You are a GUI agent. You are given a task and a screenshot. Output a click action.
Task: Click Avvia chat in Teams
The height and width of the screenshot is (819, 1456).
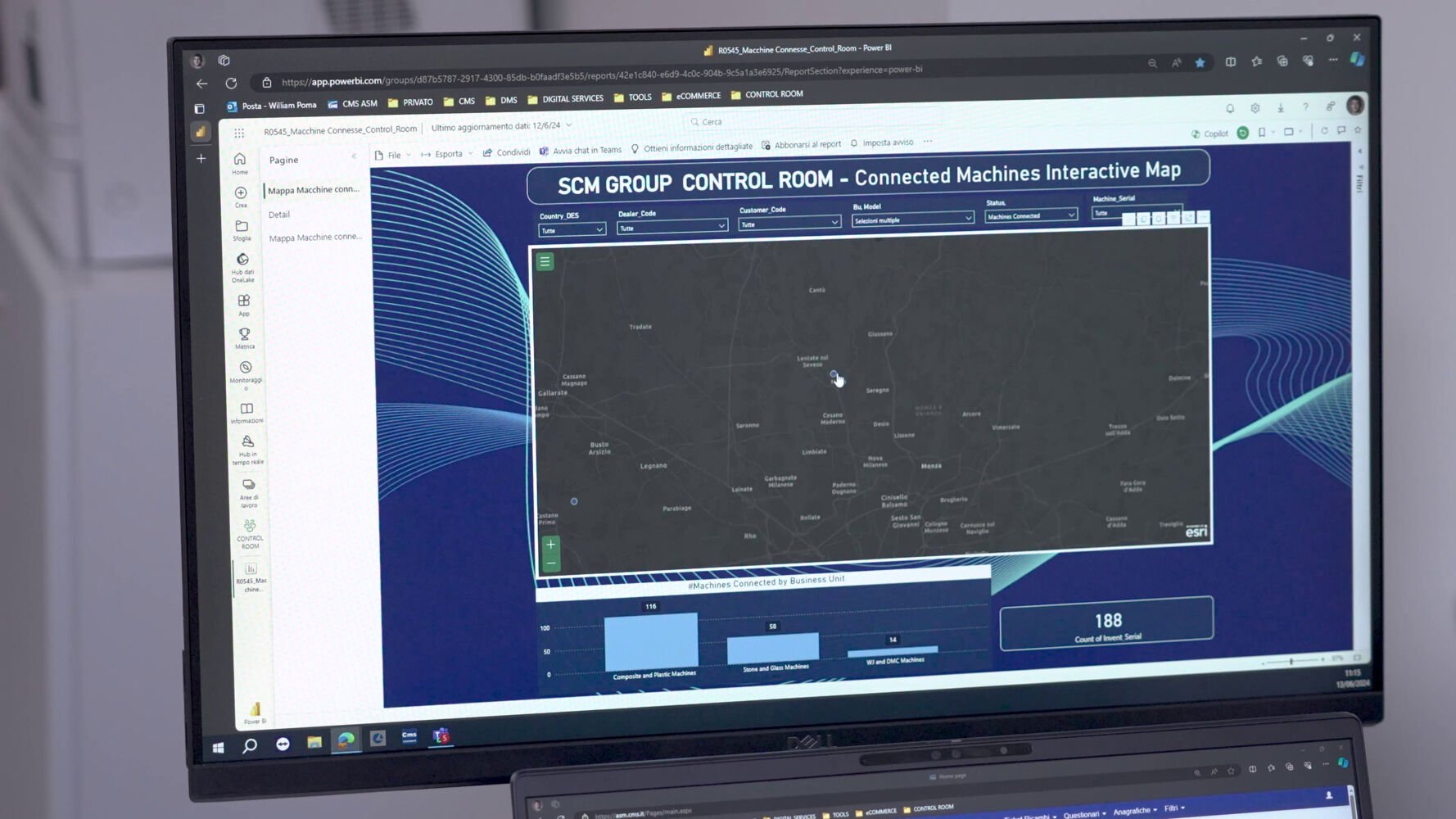[580, 151]
